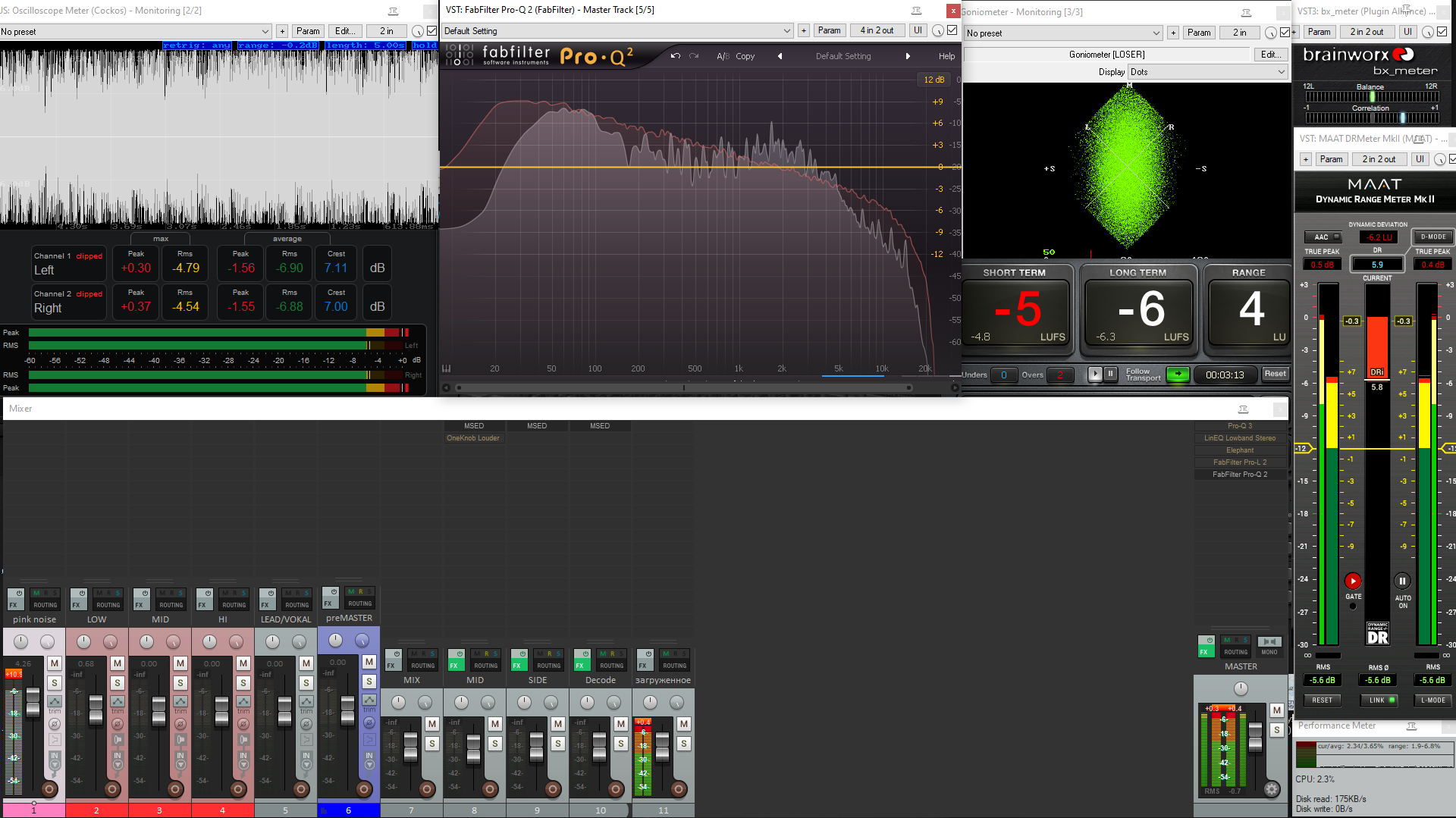Mute the MASTER track
This screenshot has height=818, width=1456.
1277,710
